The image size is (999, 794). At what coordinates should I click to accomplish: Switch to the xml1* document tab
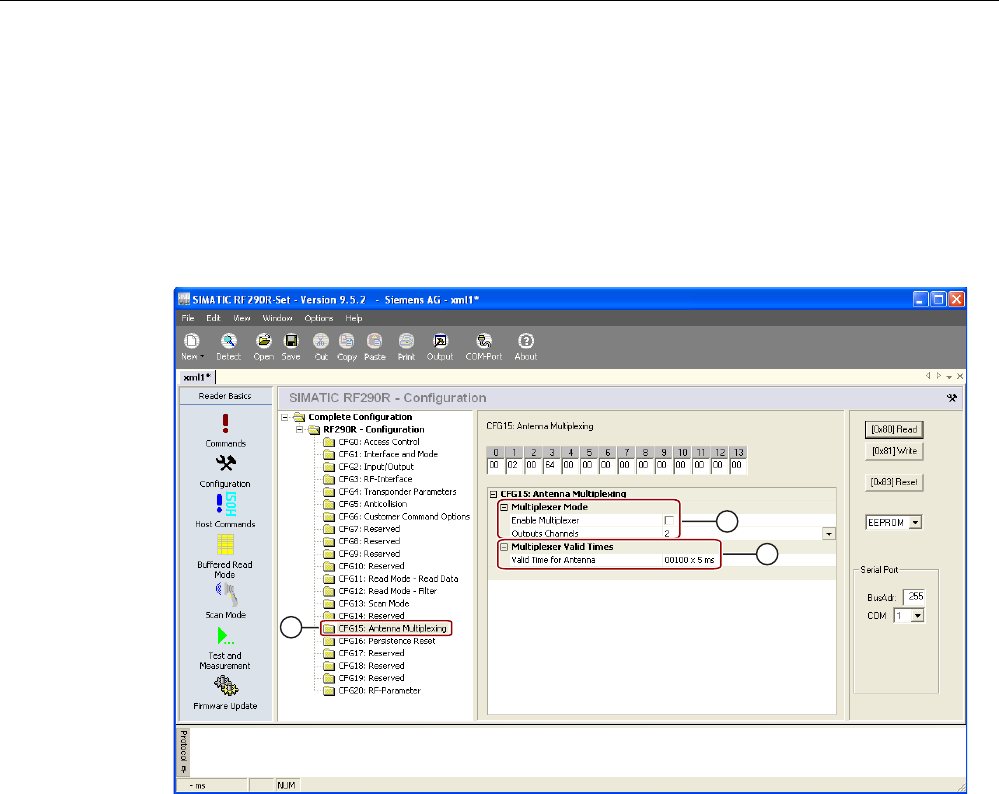[197, 377]
